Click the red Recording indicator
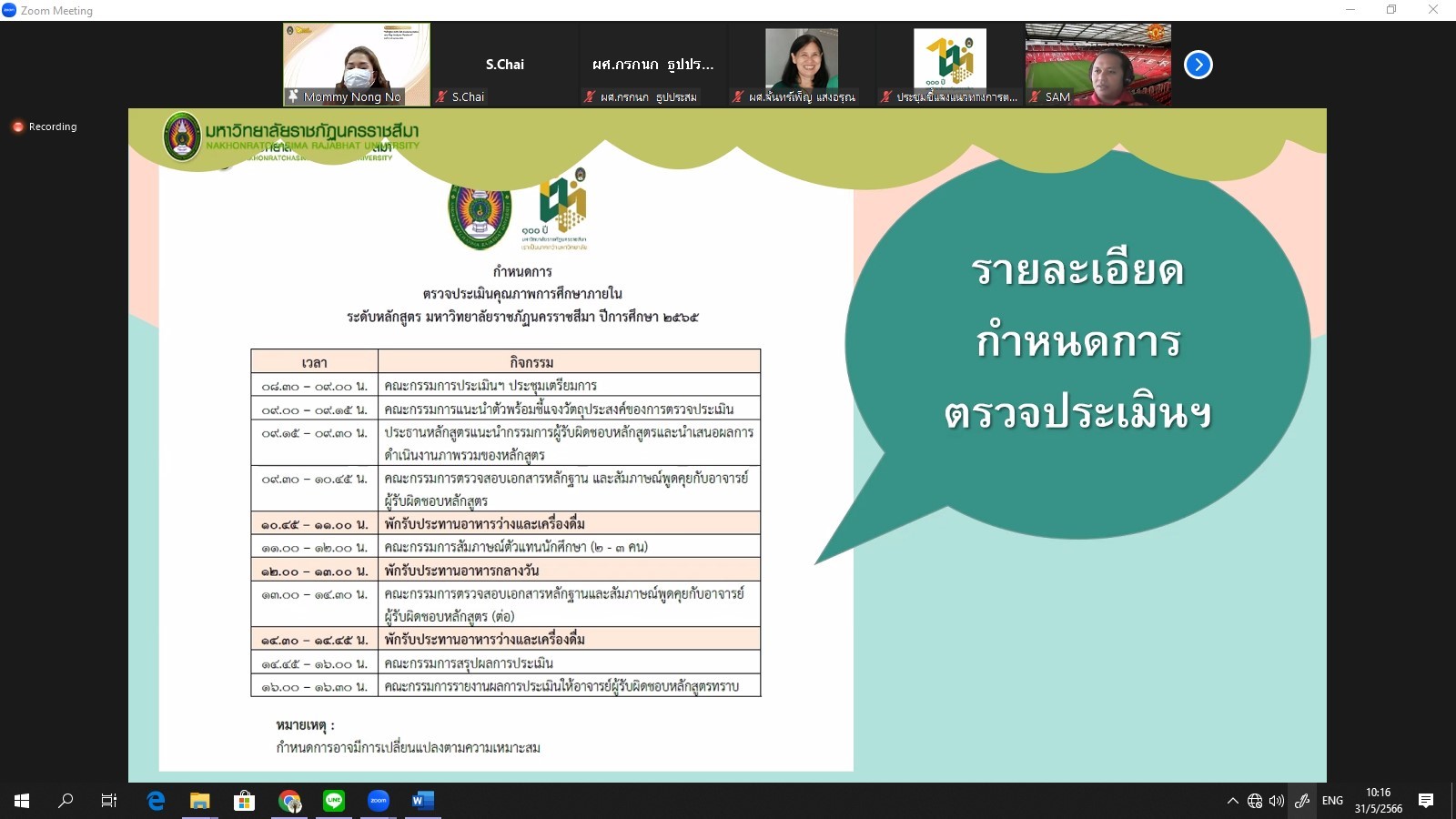 click(17, 127)
